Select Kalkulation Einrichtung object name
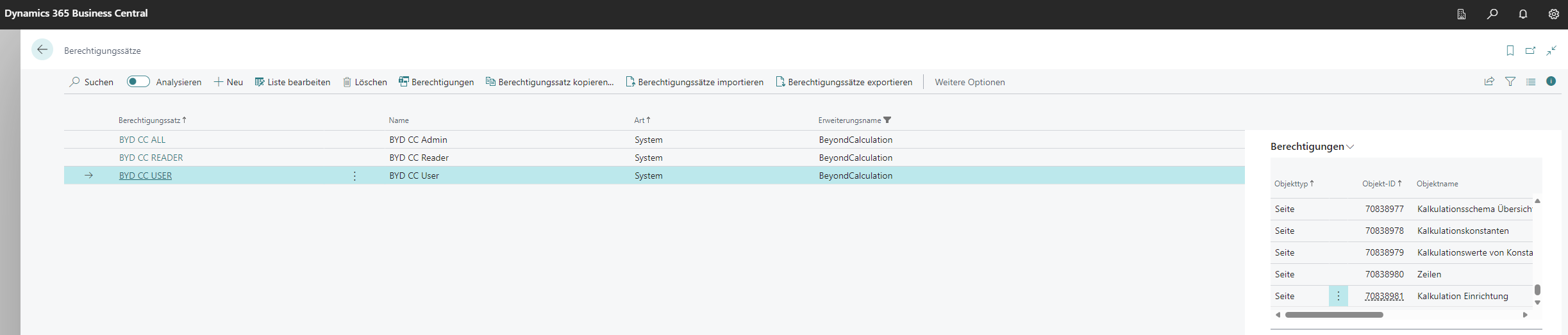 pyautogui.click(x=1462, y=296)
